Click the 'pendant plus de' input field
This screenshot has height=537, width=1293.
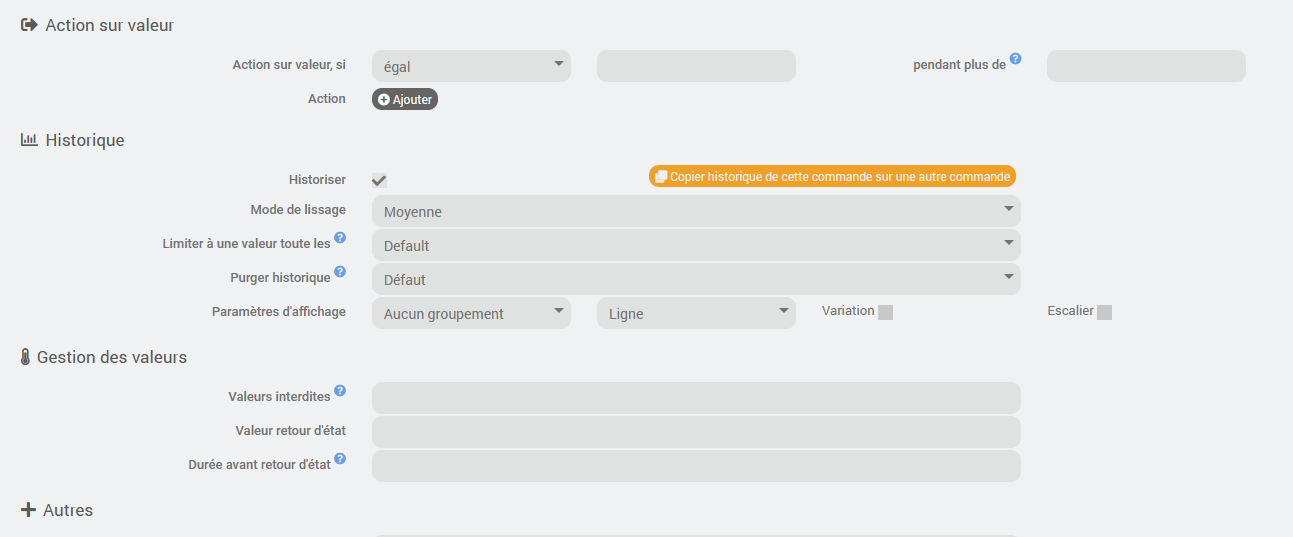pyautogui.click(x=1146, y=67)
